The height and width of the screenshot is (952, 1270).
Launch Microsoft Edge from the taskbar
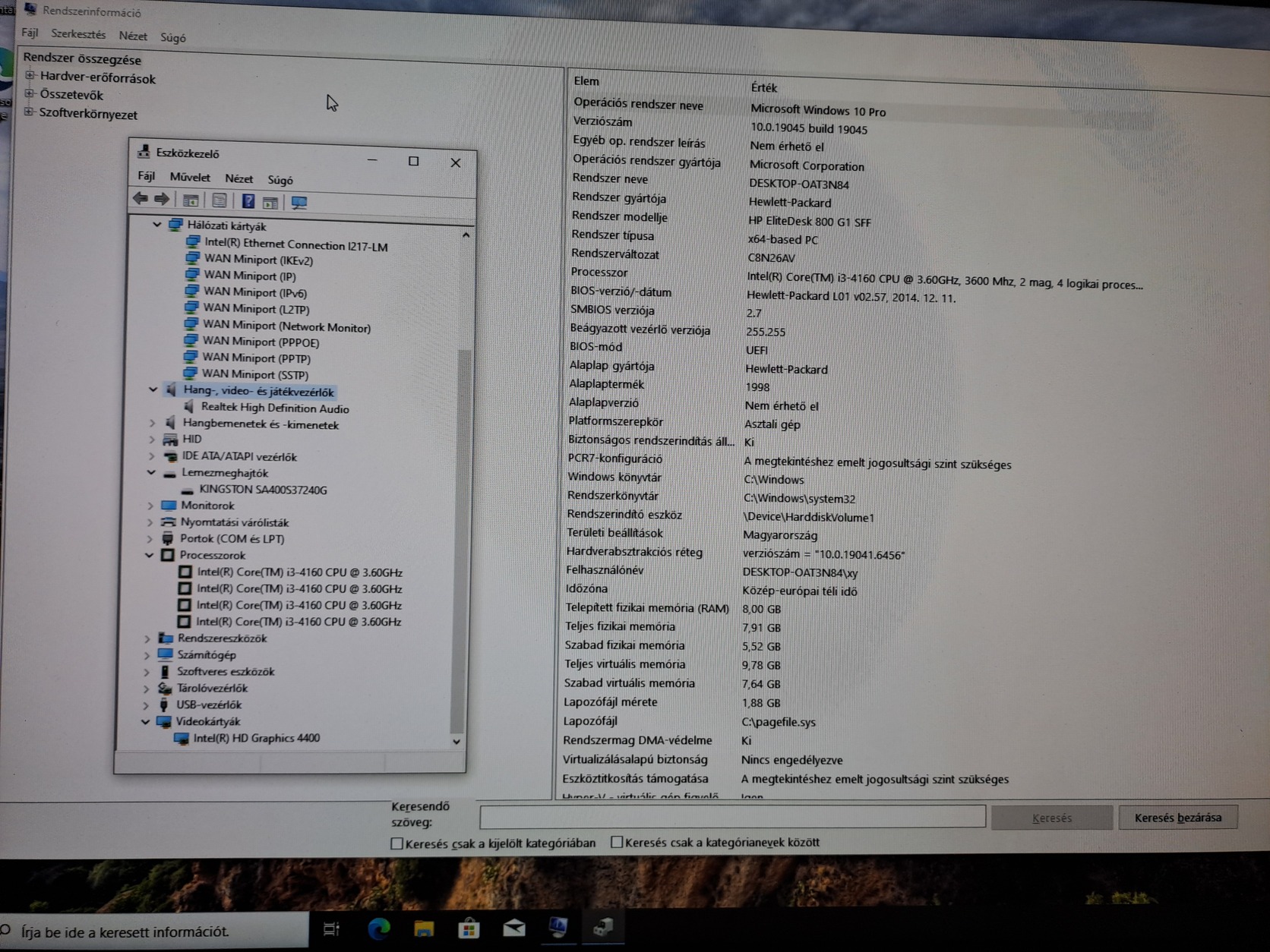coord(378,928)
